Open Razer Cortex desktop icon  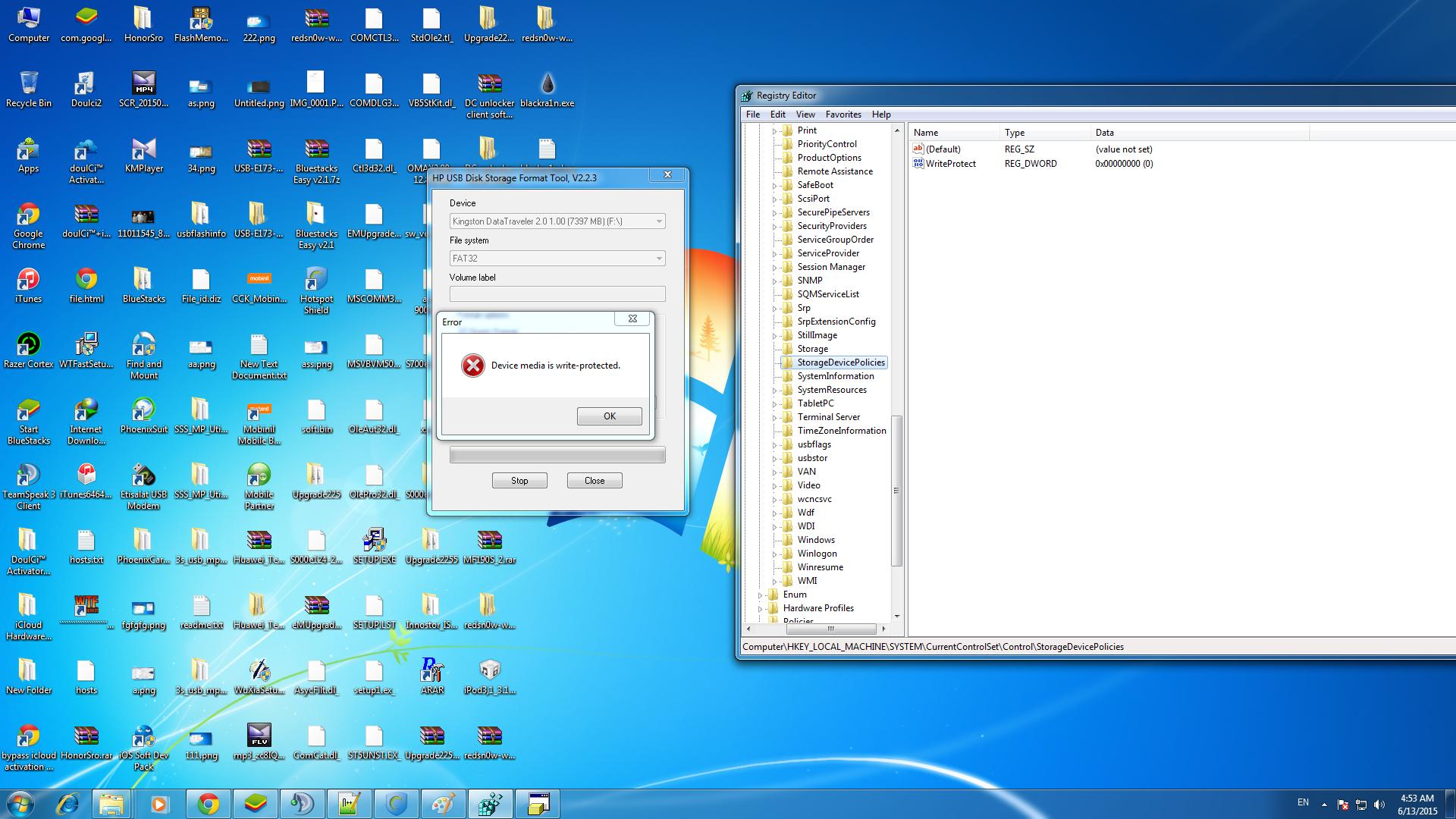29,350
